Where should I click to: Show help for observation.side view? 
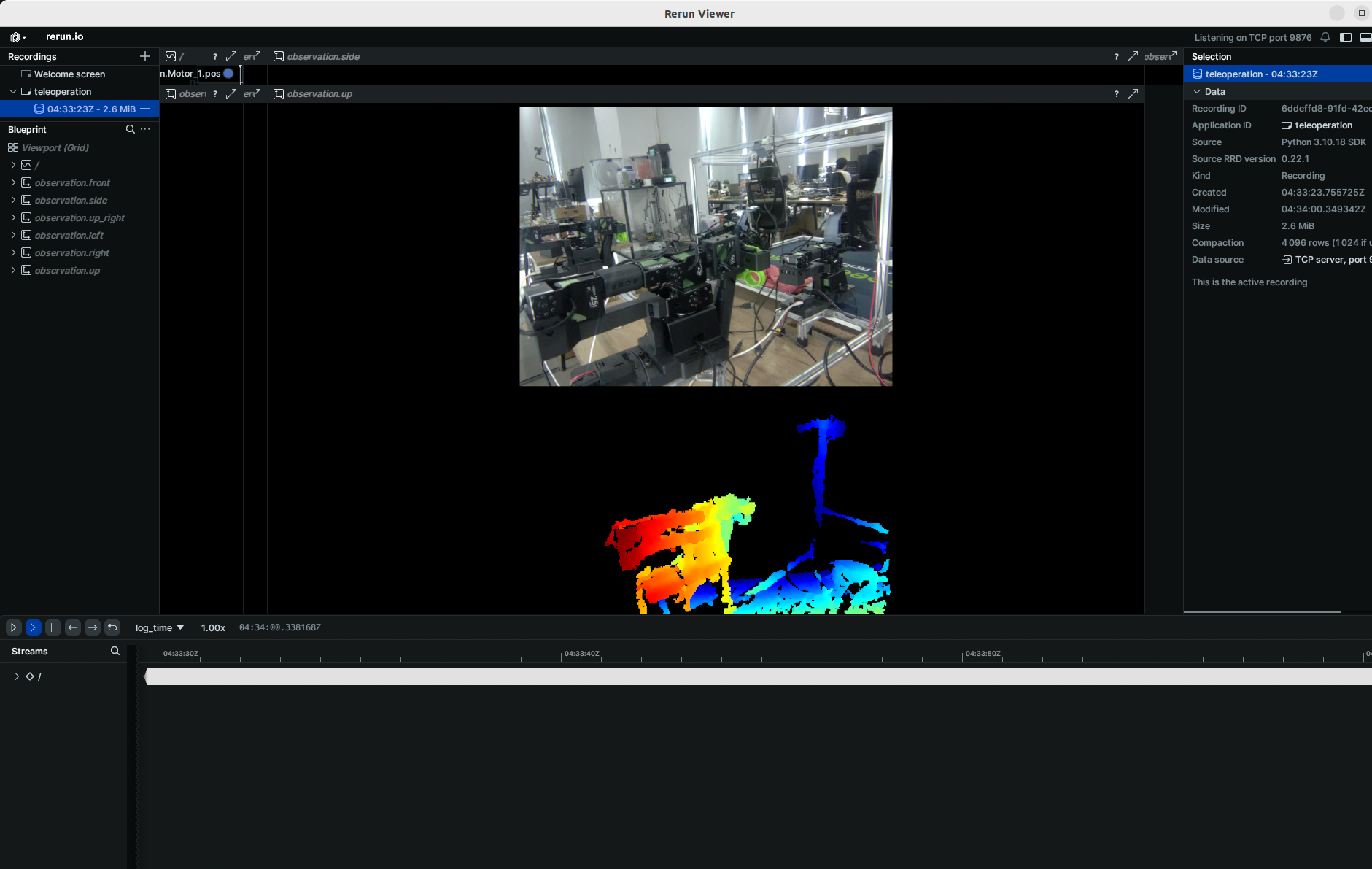click(x=1116, y=57)
